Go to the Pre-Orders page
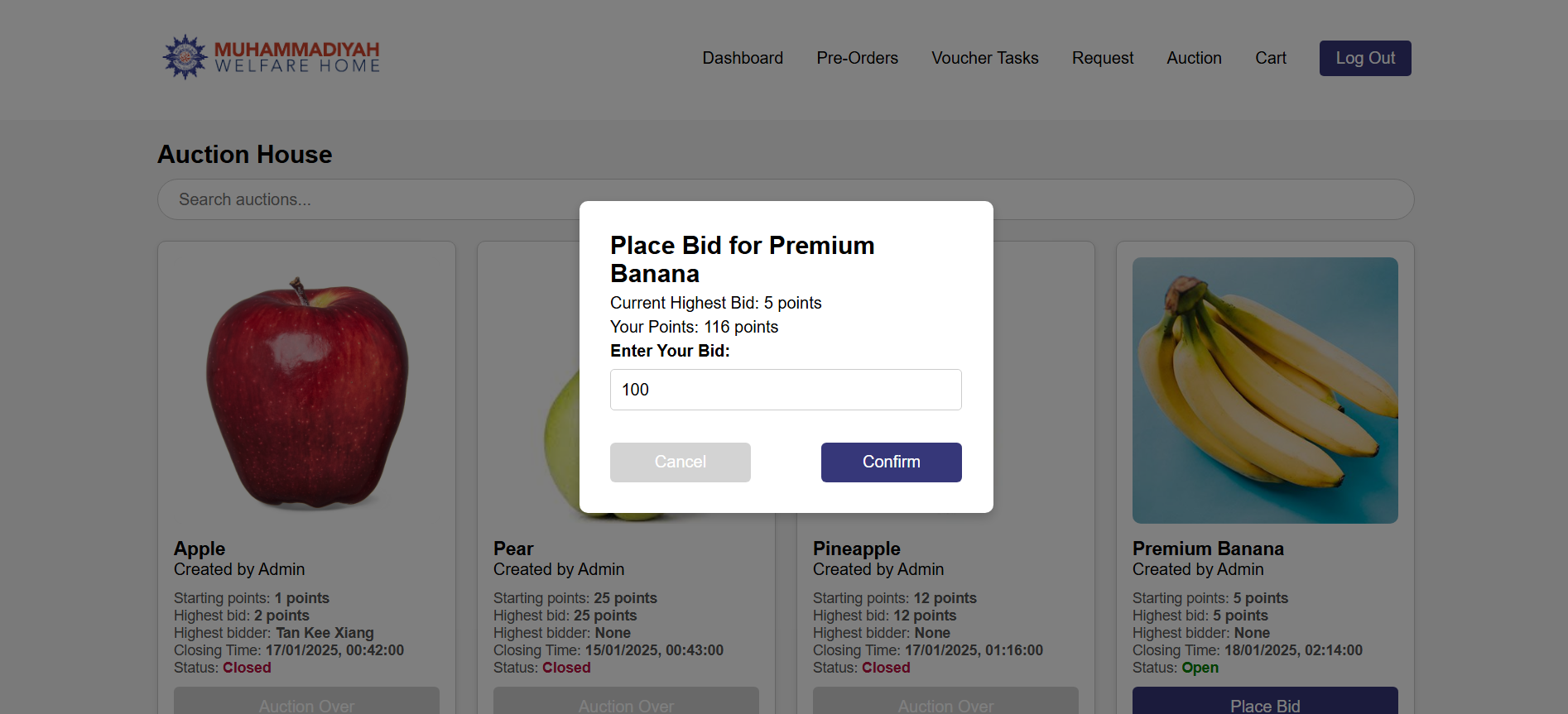1568x714 pixels. click(857, 58)
